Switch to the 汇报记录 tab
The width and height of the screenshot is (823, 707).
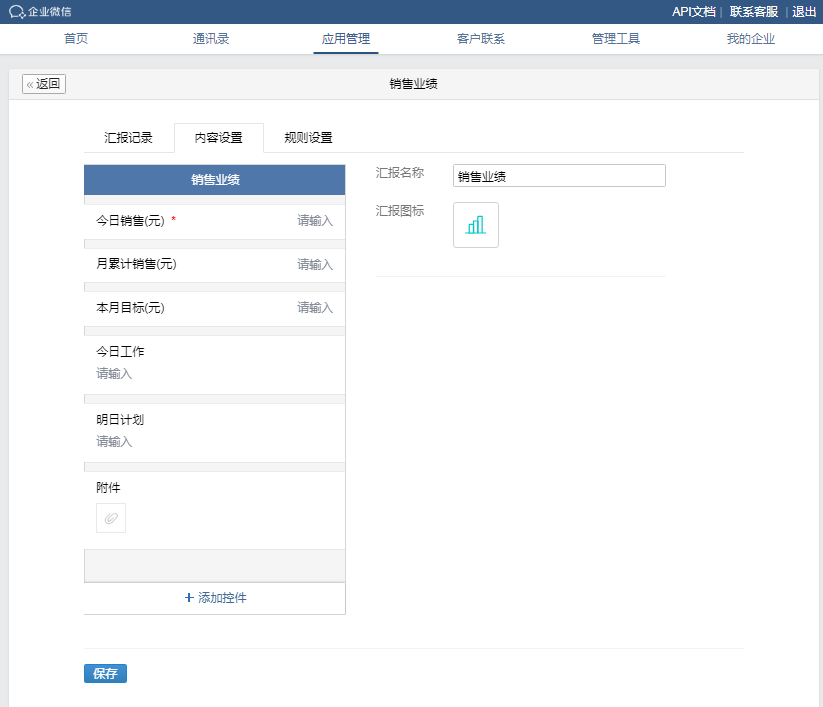click(129, 138)
